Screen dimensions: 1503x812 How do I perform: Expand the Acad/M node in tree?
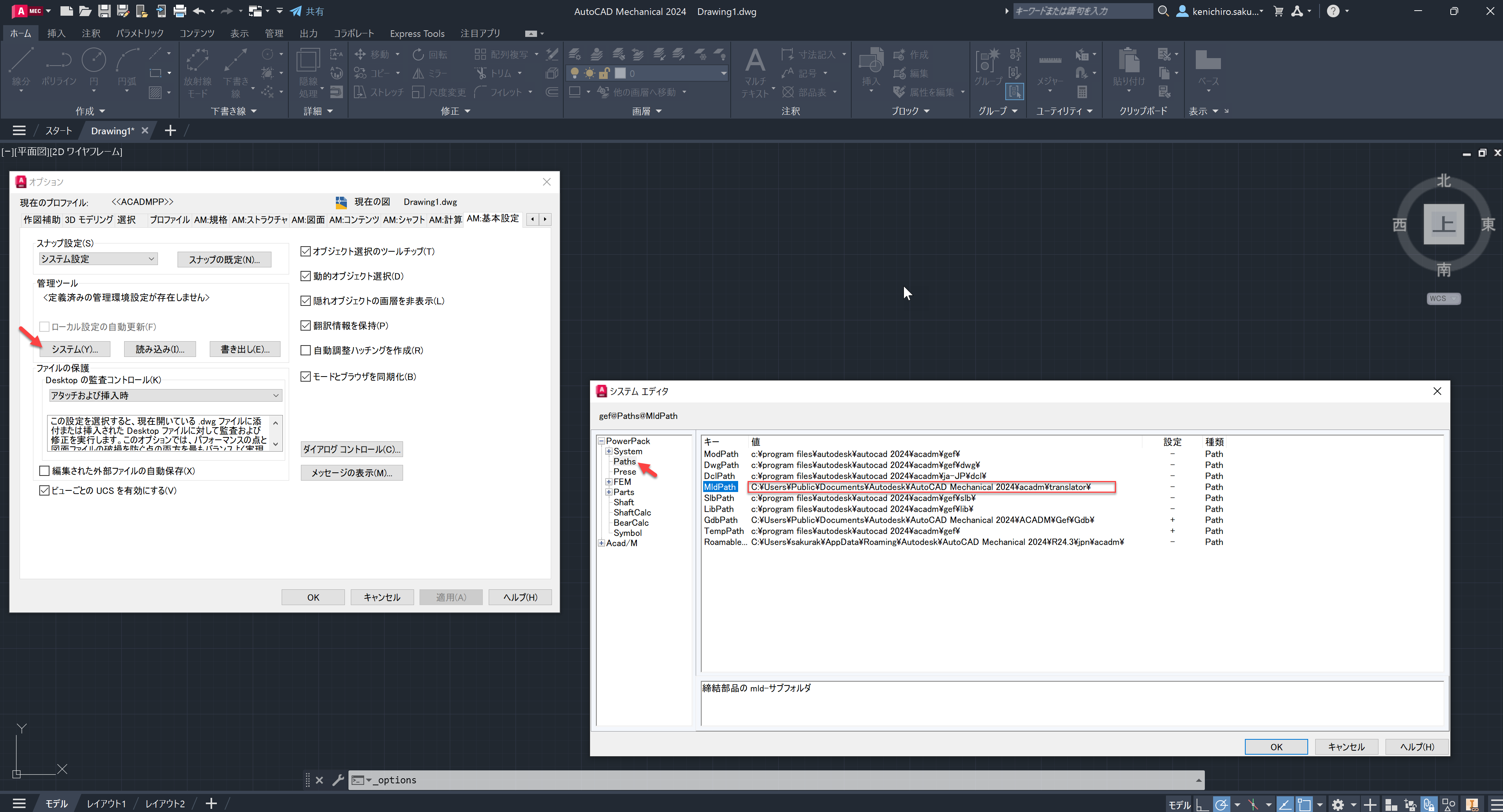pyautogui.click(x=601, y=543)
